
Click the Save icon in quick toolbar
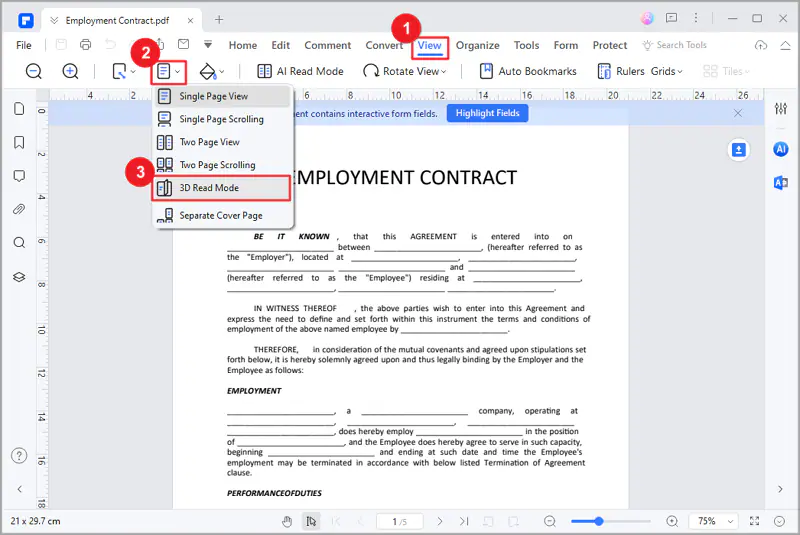[x=61, y=45]
